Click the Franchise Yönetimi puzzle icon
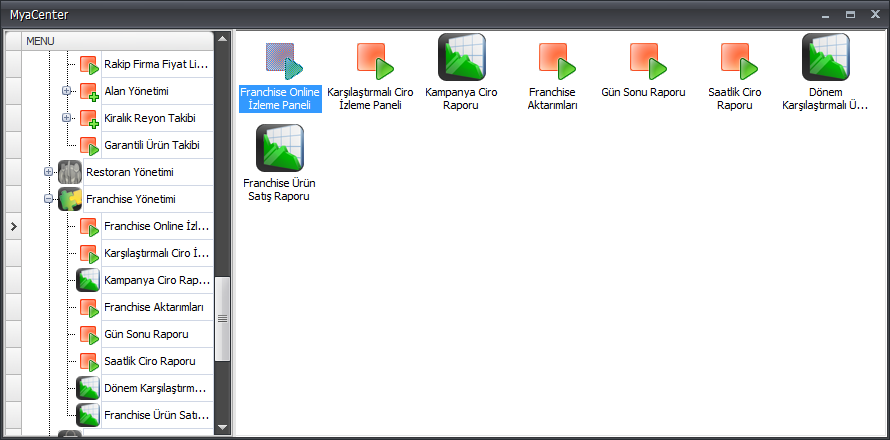Screen dimensions: 890x440 click(x=70, y=199)
